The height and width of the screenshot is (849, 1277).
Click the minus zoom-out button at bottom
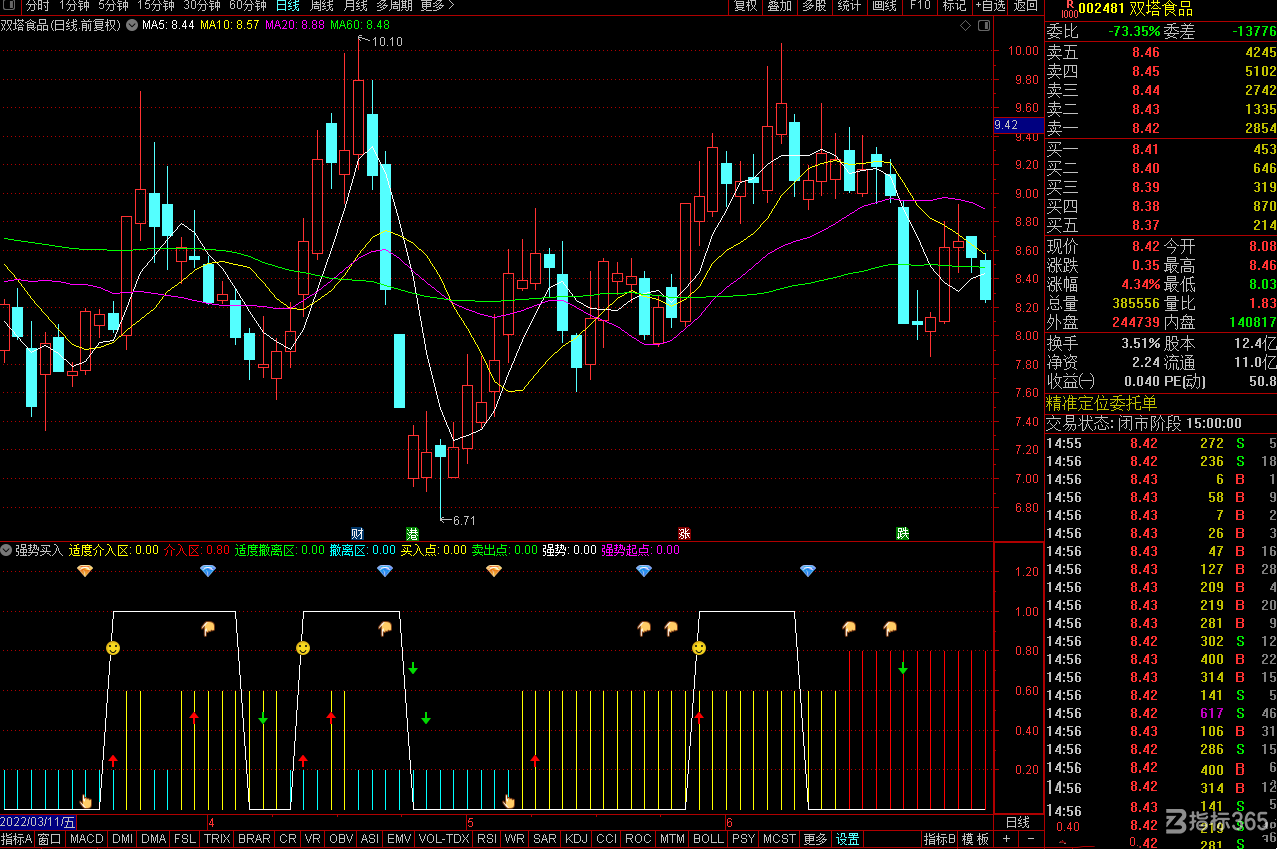1031,839
